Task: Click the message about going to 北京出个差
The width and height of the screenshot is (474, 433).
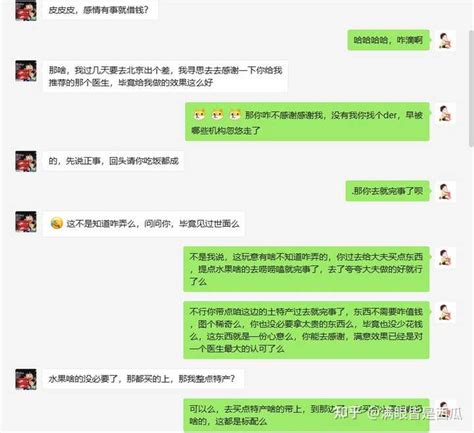Action: (165, 76)
